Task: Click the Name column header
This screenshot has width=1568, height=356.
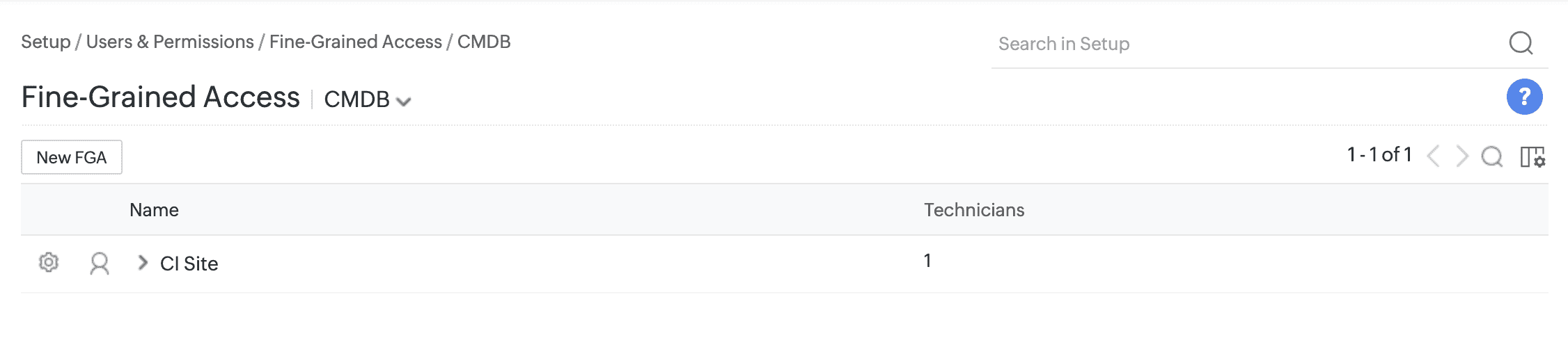Action: [x=154, y=210]
